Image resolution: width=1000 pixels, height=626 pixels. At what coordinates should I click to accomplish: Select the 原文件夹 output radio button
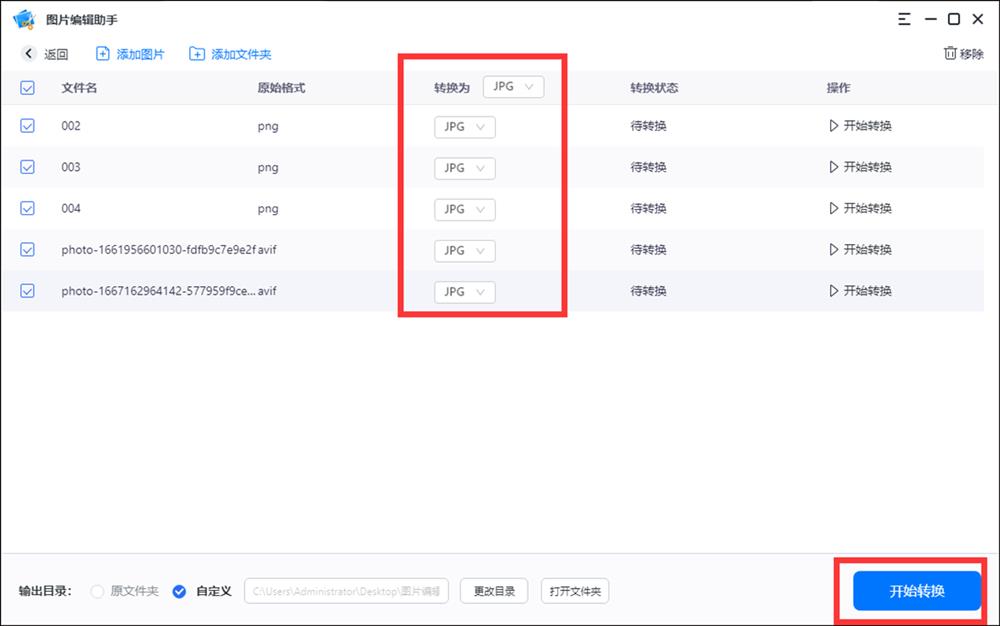pos(97,591)
